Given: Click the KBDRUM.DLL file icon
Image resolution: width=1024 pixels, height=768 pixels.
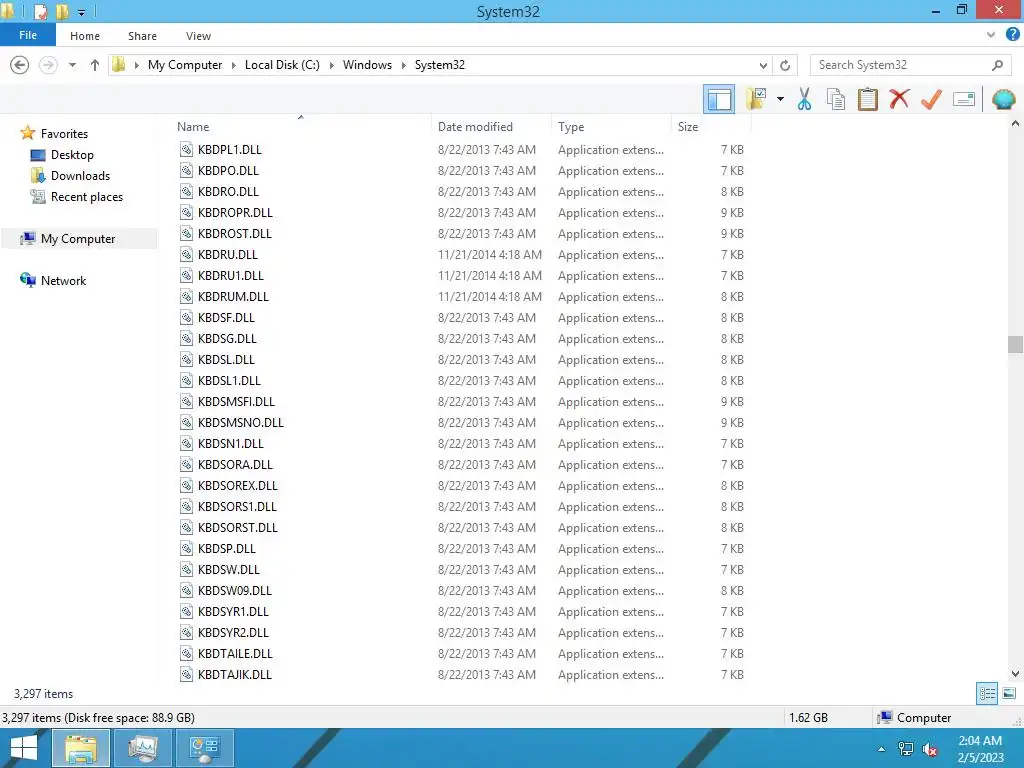Looking at the screenshot, I should pos(186,296).
